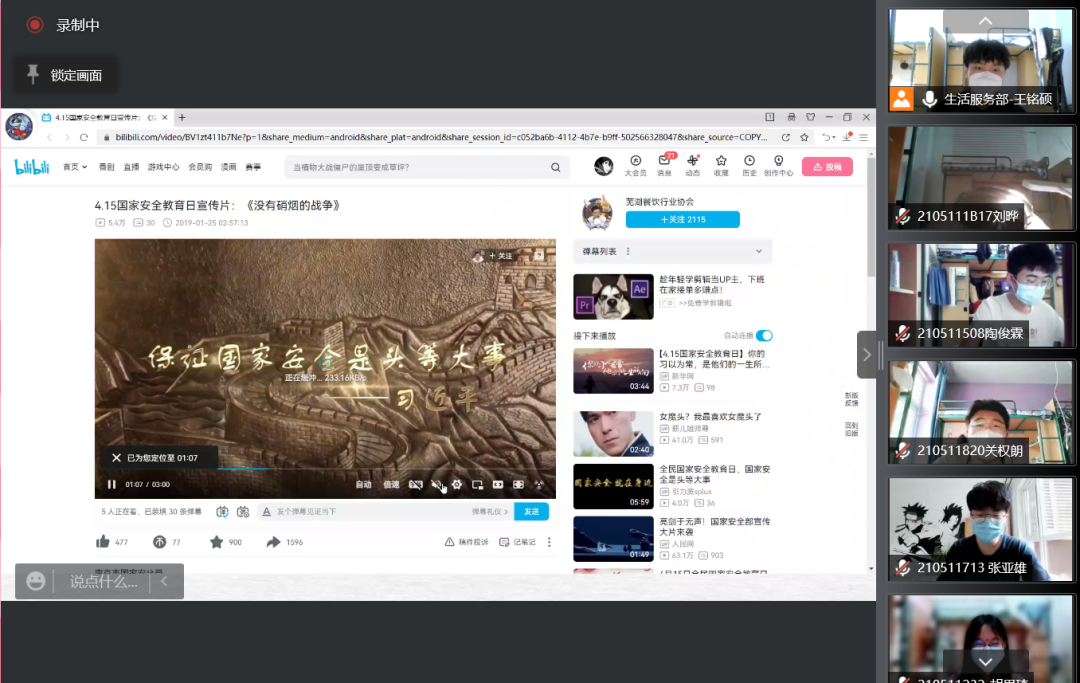Open the 倍速 playback speed menu
This screenshot has height=683, width=1080.
point(391,485)
